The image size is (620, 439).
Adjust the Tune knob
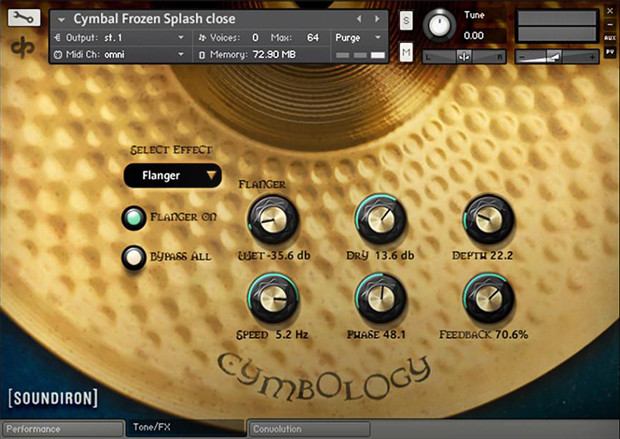click(439, 25)
